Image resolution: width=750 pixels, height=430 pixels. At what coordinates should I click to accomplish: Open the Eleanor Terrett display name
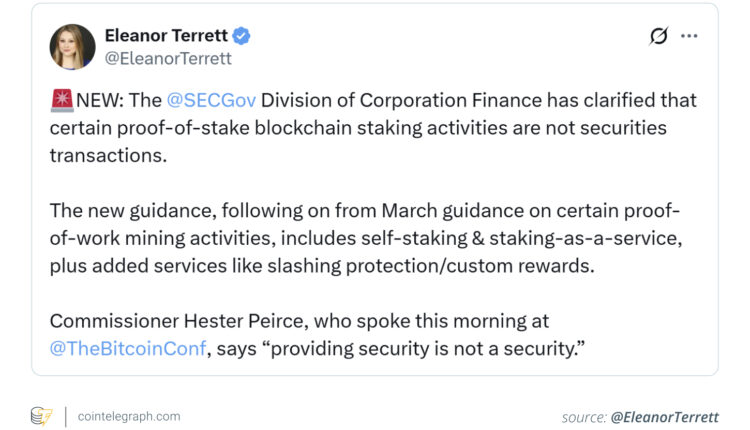165,36
